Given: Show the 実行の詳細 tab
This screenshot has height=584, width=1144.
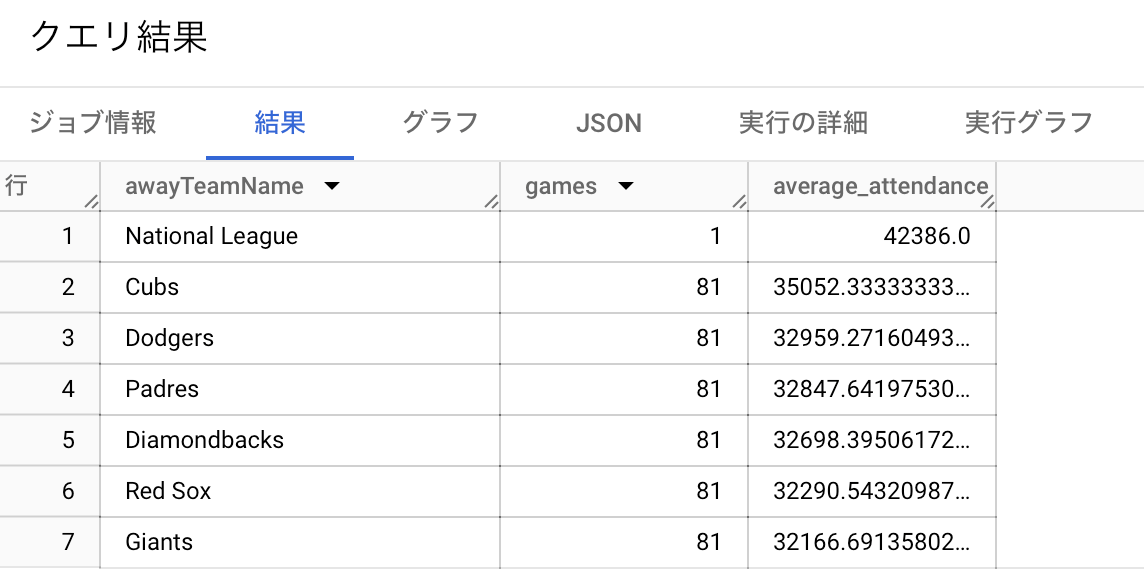Looking at the screenshot, I should click(x=803, y=123).
